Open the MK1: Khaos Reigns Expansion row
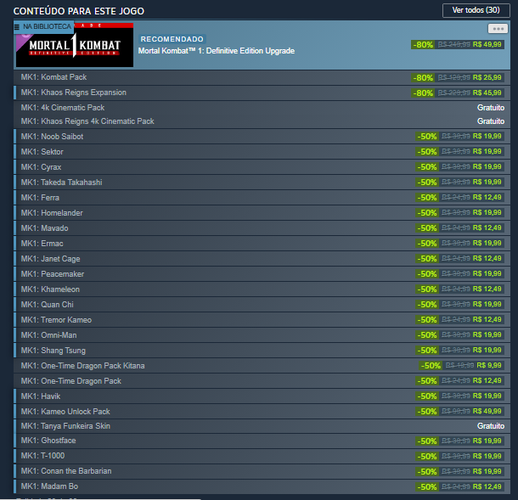Screen dimensions: 518x500 click(x=262, y=93)
